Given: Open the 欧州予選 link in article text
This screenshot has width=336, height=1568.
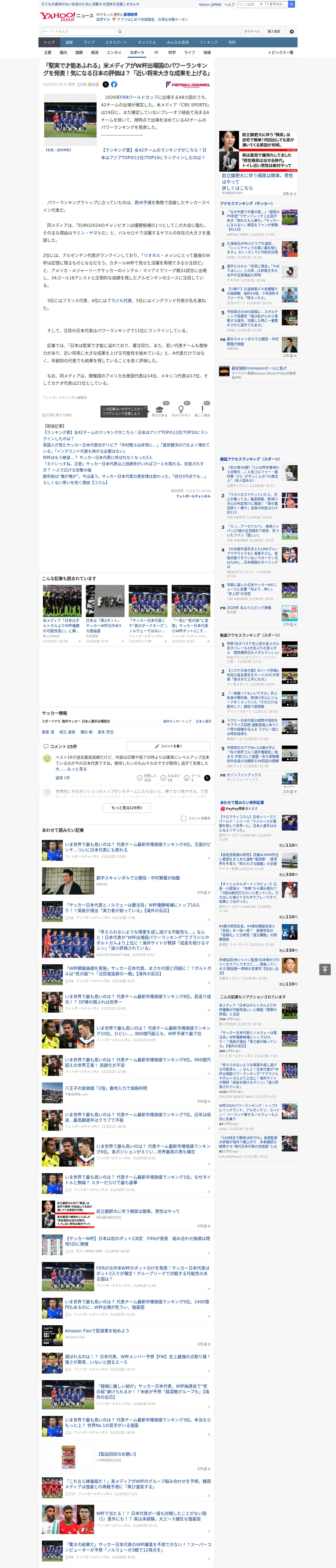Looking at the screenshot, I should click(x=143, y=203).
